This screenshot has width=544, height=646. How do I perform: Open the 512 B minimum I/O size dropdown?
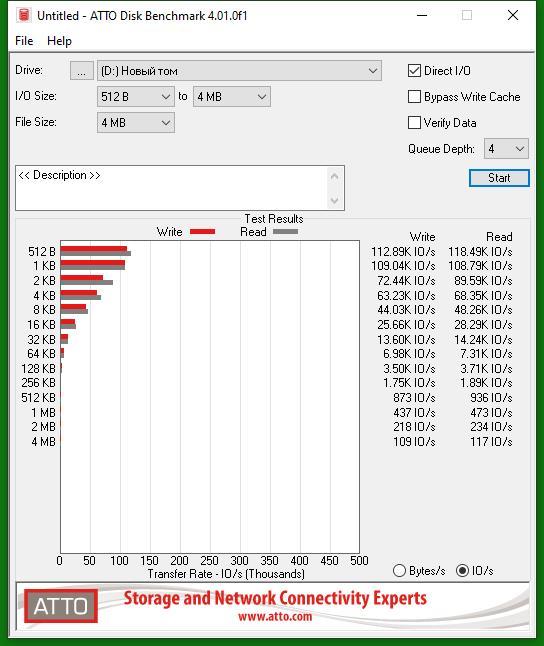[x=136, y=97]
